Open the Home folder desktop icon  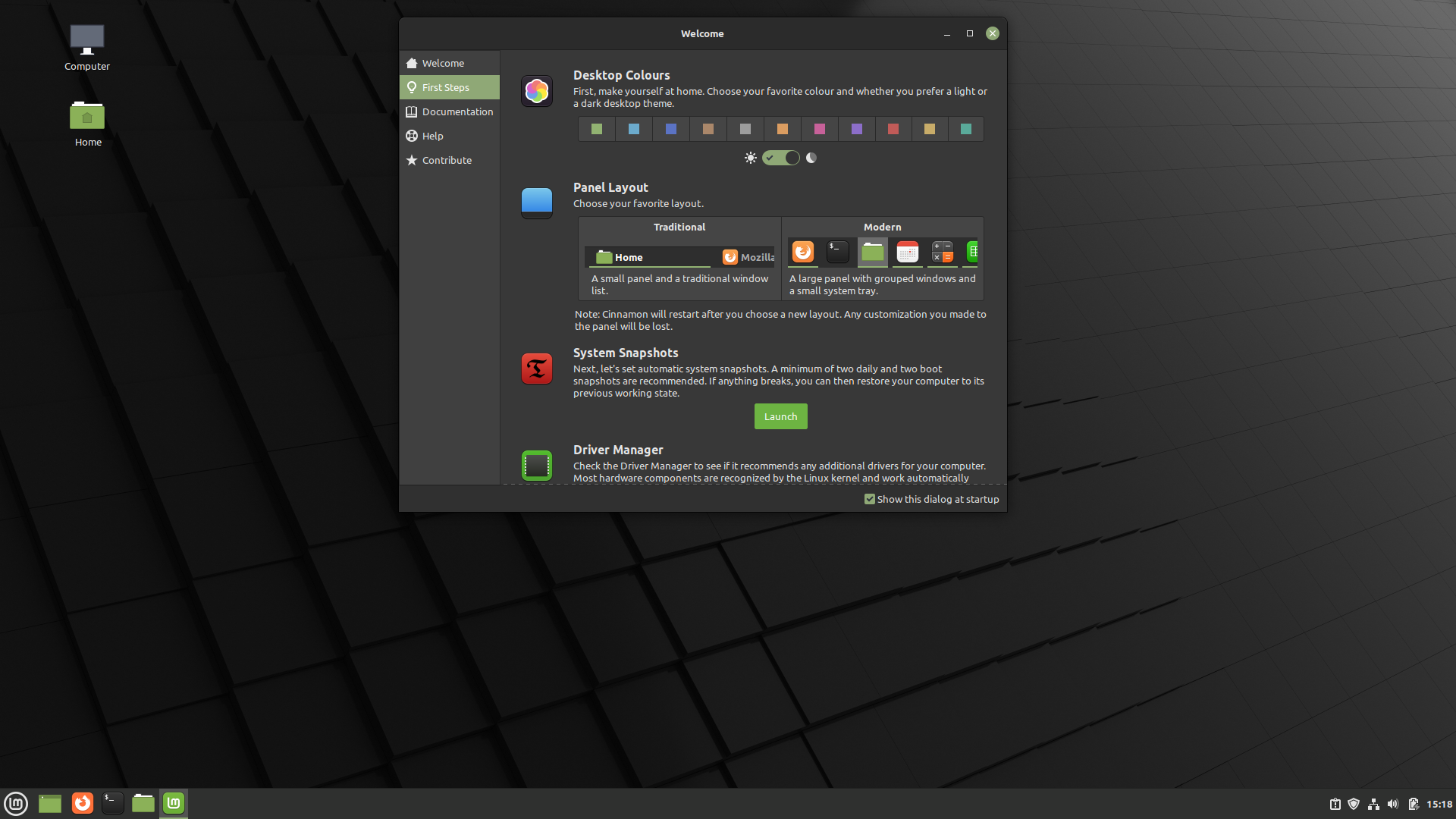(x=87, y=124)
